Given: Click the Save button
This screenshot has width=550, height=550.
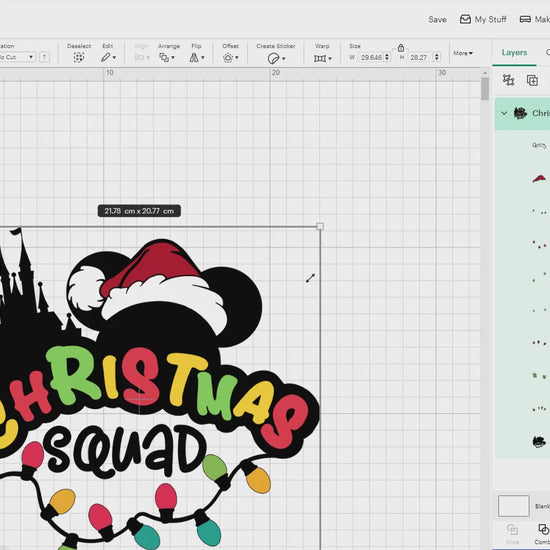Looking at the screenshot, I should (x=437, y=20).
